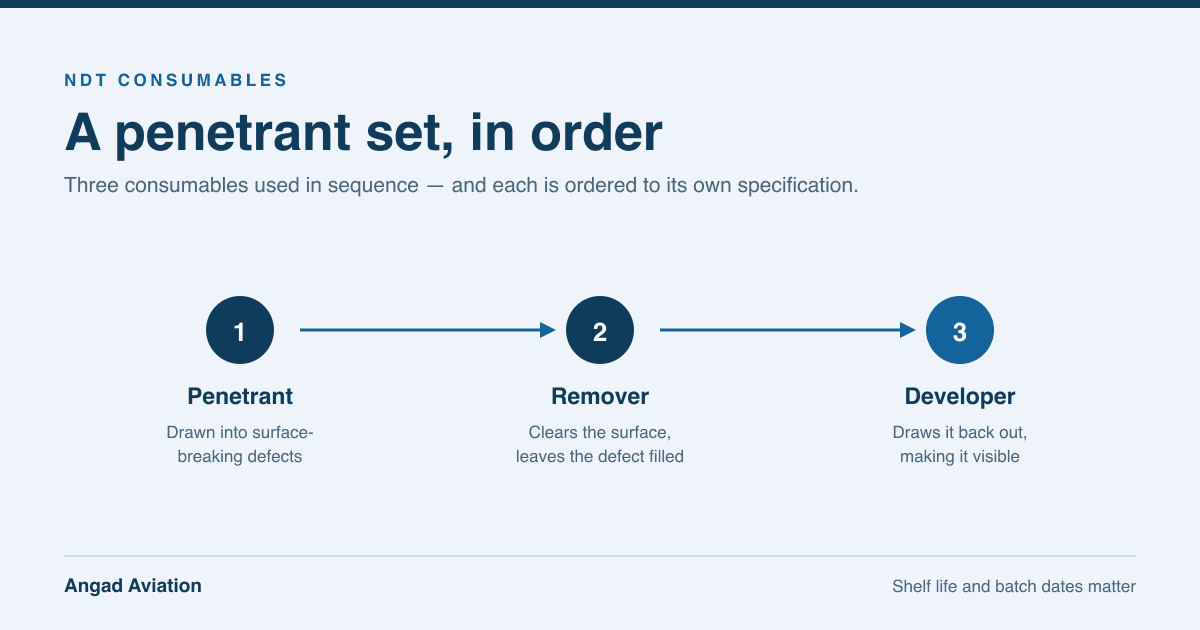Screen dimensions: 1200x630
Task: Click the subtitle about three consumables in sequence
Action: point(461,186)
